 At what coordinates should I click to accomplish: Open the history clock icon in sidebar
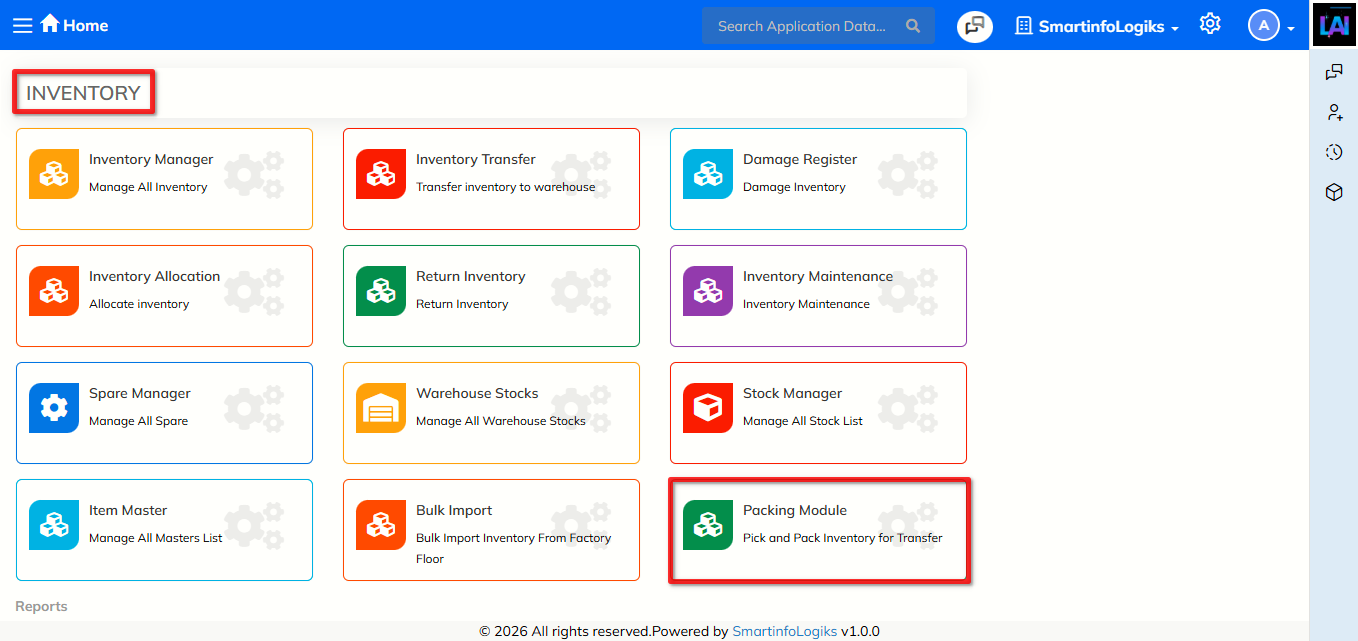point(1334,152)
